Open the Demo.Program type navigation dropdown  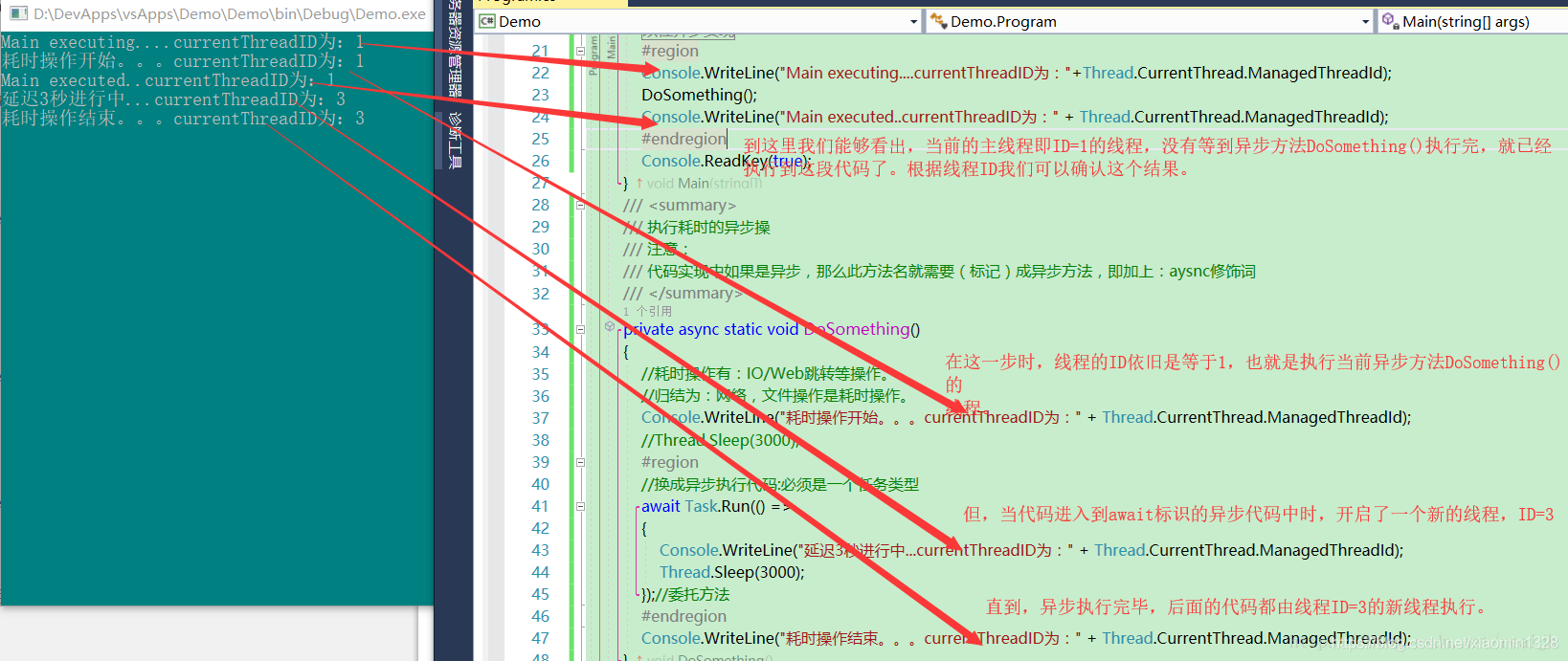coord(1365,21)
